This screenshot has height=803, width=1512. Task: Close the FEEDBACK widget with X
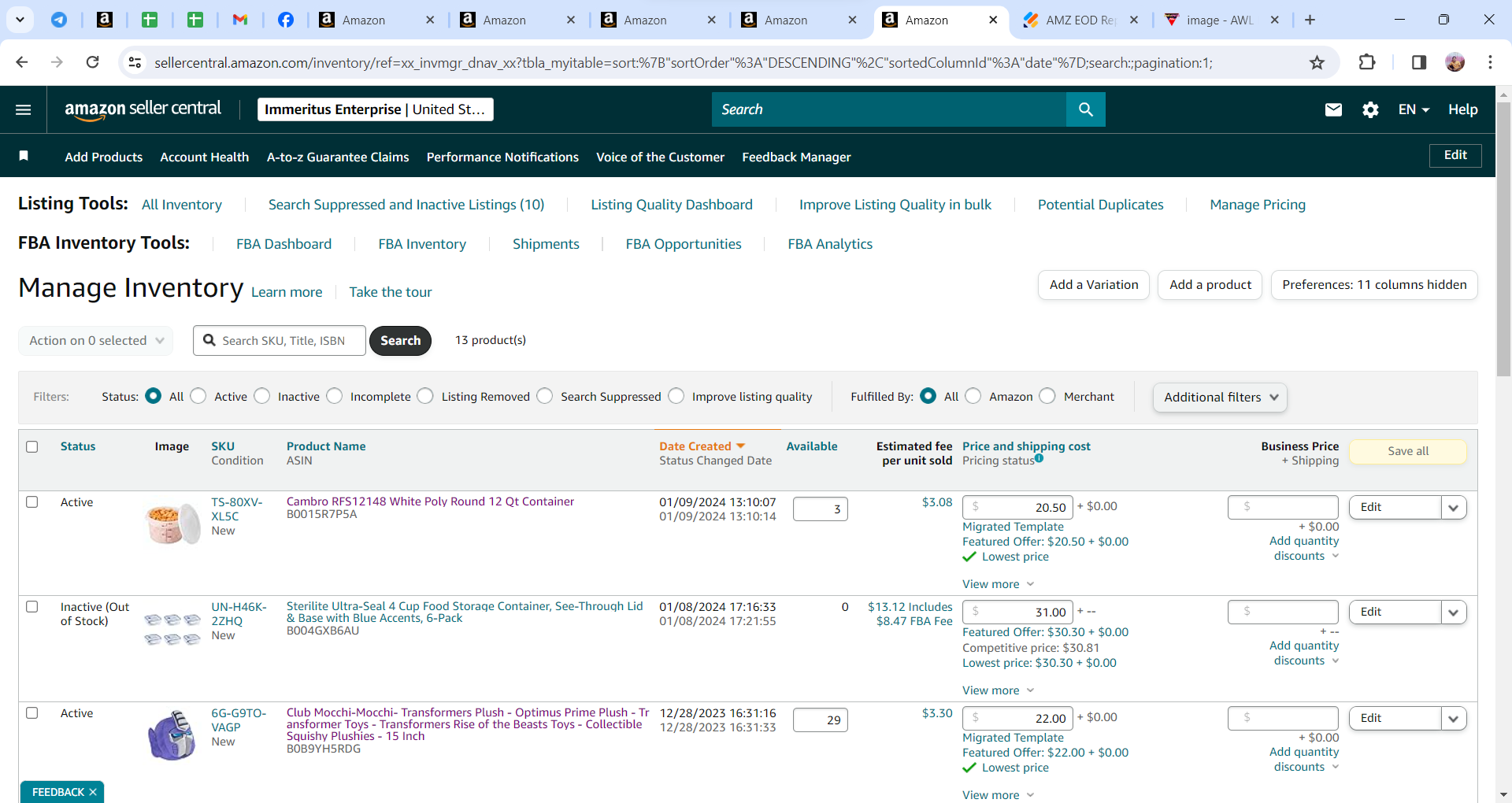tap(93, 792)
